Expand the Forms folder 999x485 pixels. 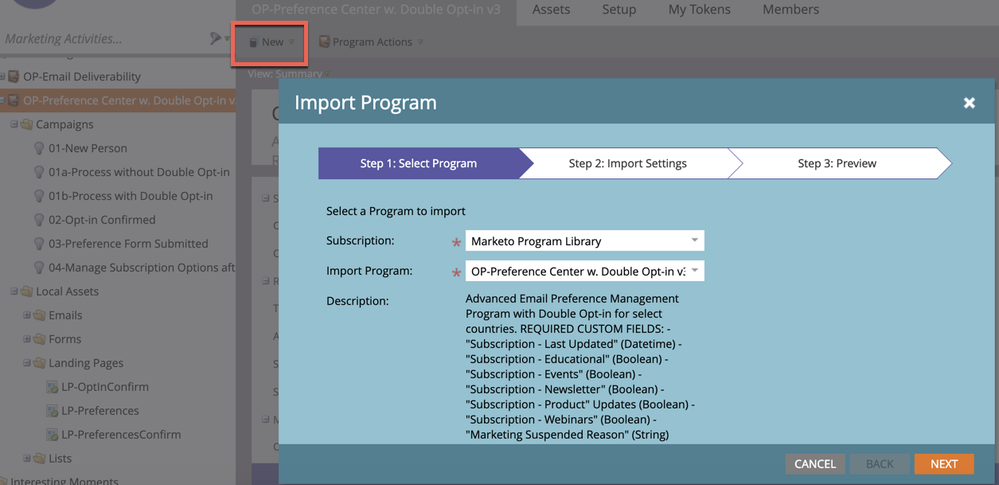[x=27, y=339]
